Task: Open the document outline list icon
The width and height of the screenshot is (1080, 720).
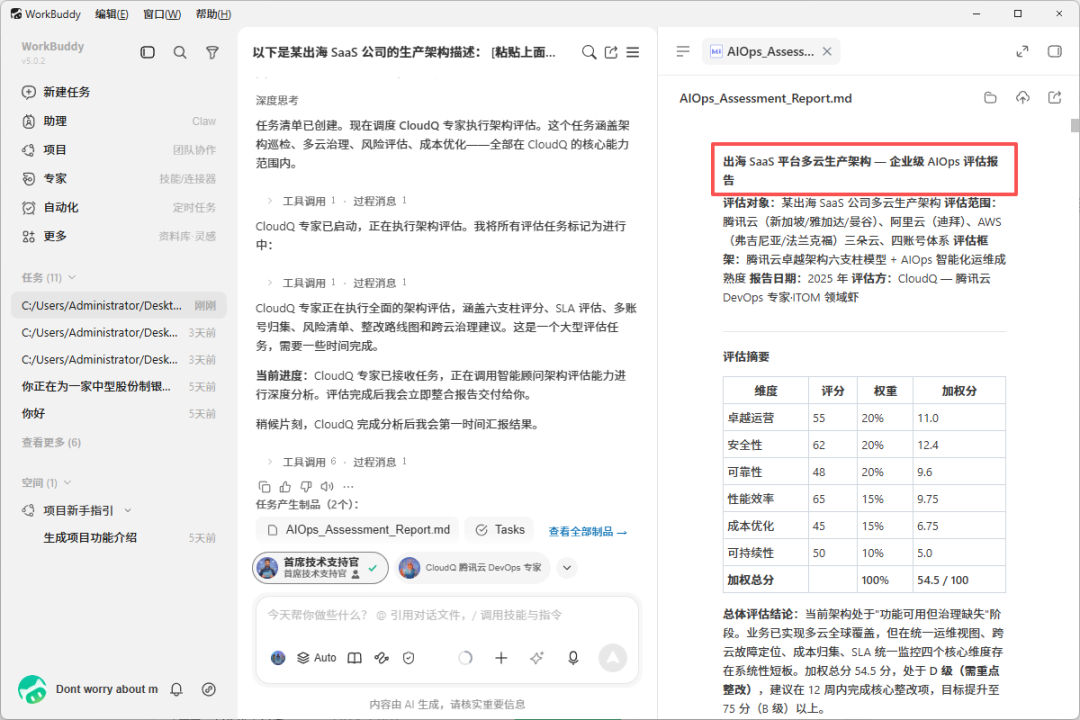Action: 683,51
